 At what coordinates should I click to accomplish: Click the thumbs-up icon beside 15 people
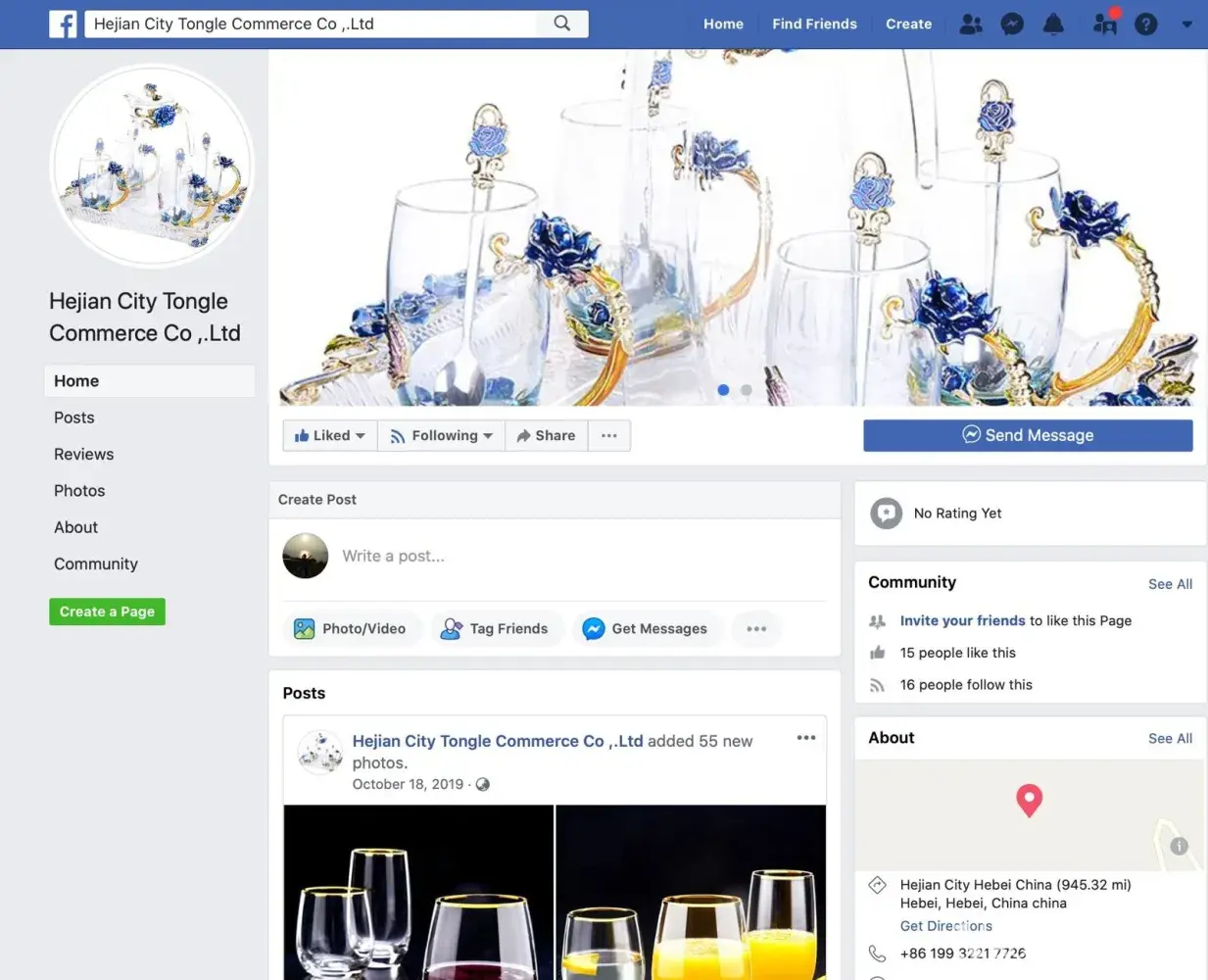pos(877,653)
